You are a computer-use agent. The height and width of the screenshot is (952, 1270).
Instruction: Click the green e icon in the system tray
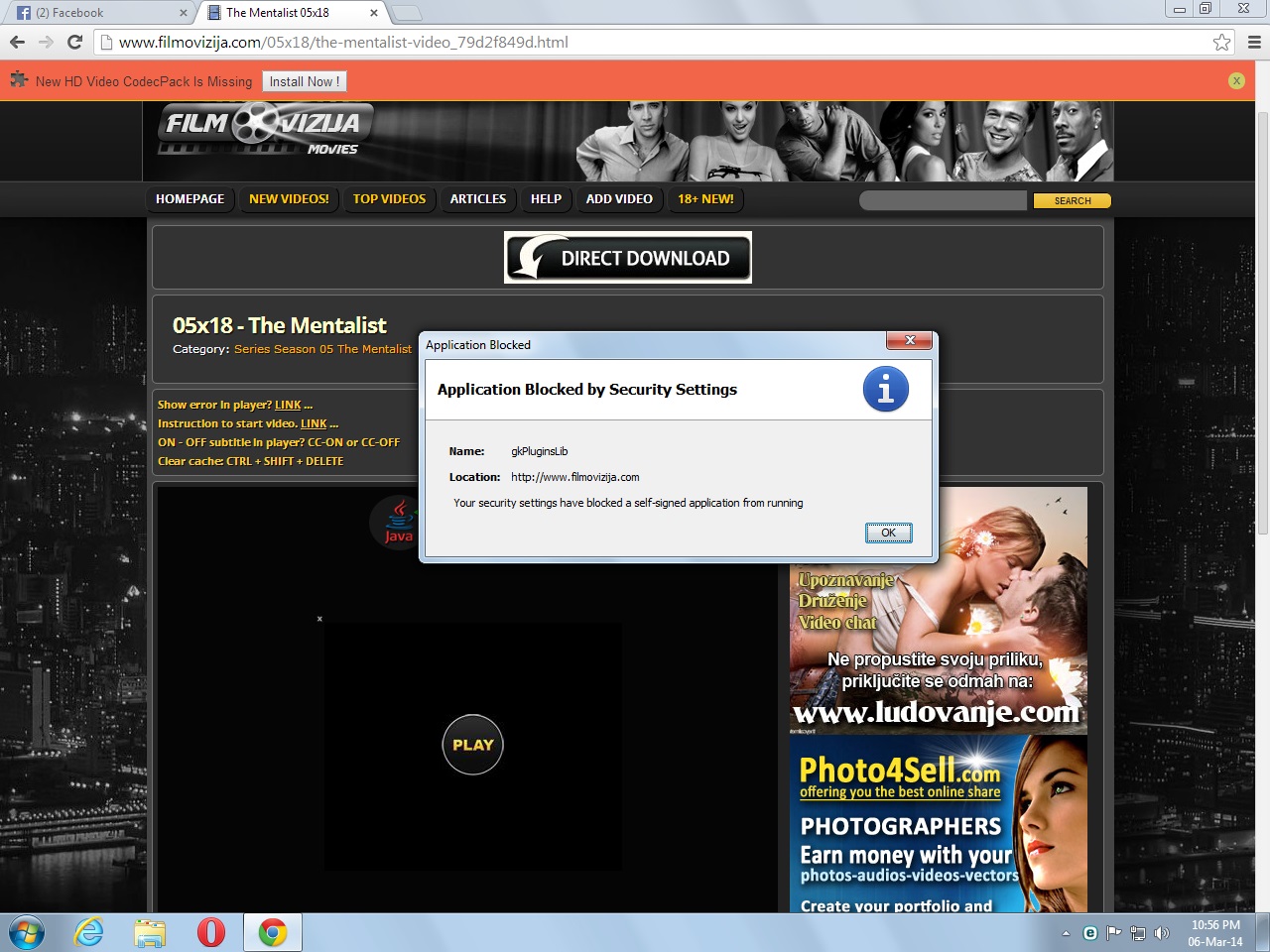(1089, 933)
